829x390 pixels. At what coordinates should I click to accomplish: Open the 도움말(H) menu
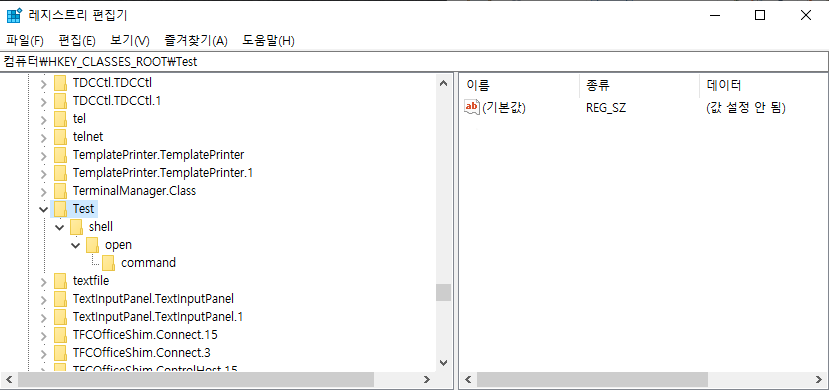268,41
